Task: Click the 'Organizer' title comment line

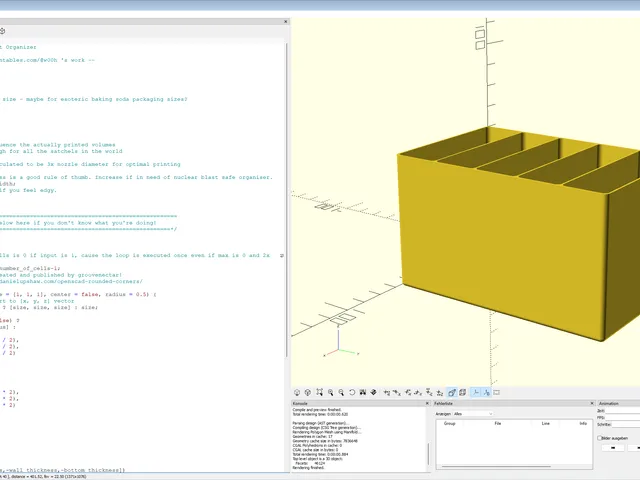Action: coord(18,47)
